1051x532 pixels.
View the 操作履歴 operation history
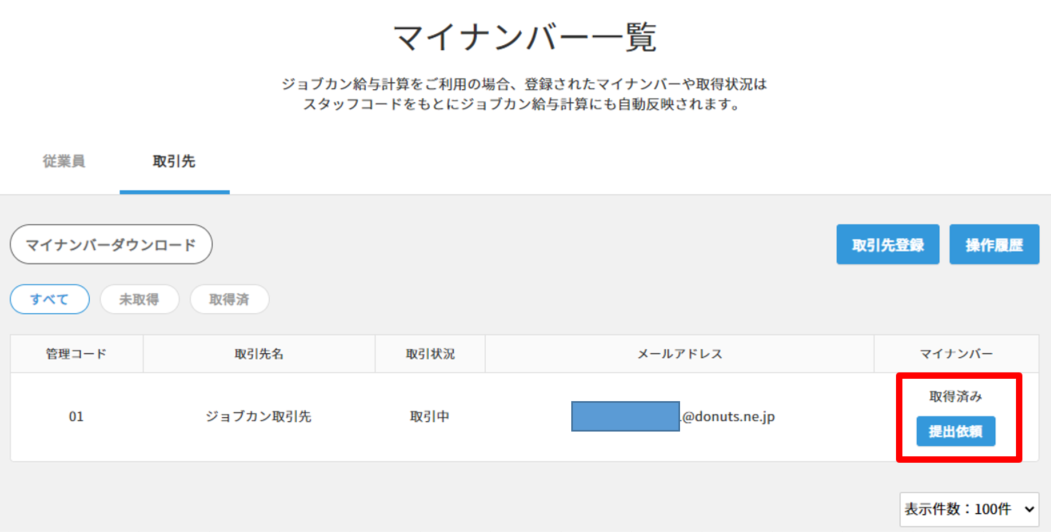point(994,245)
